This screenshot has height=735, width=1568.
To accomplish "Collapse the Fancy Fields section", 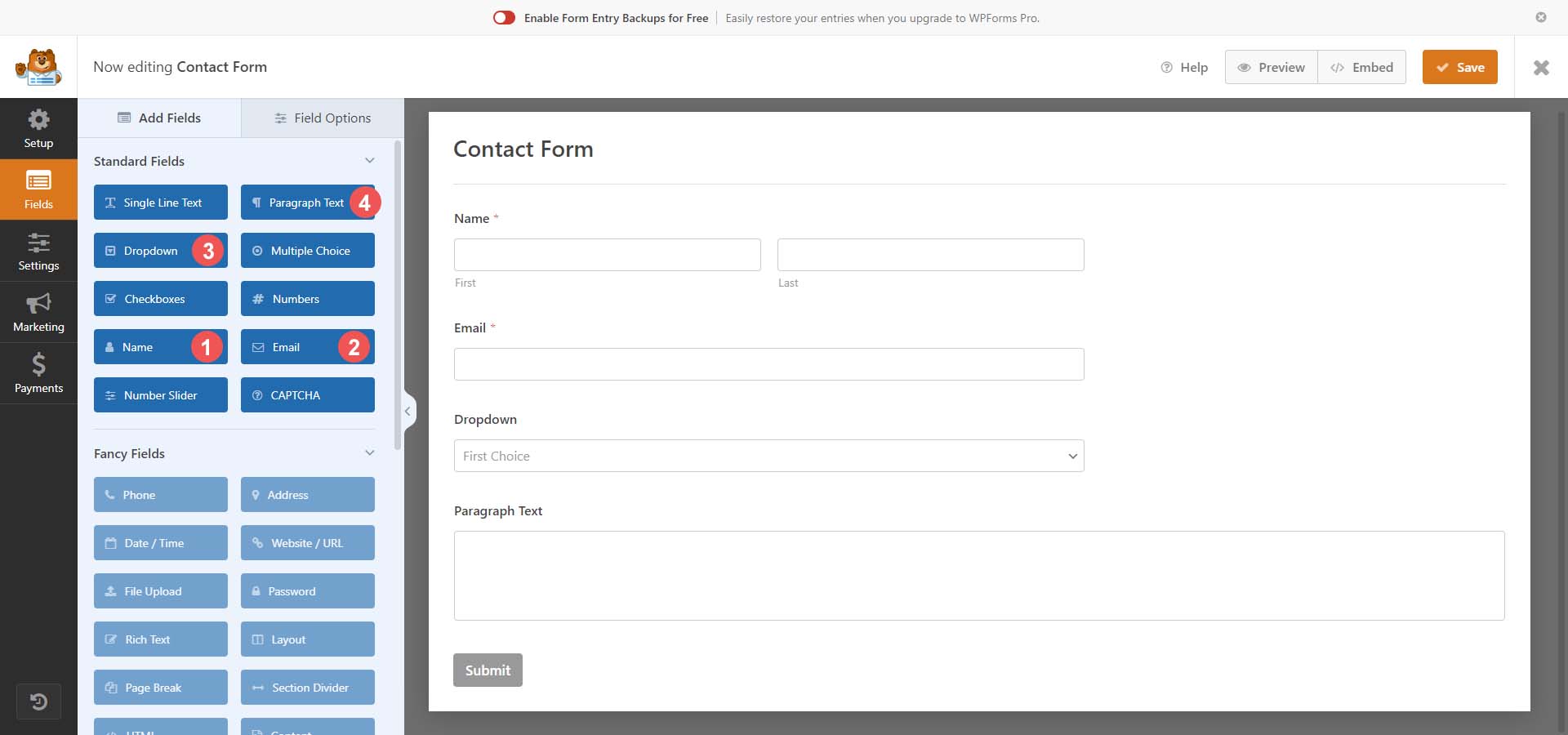I will pyautogui.click(x=370, y=453).
